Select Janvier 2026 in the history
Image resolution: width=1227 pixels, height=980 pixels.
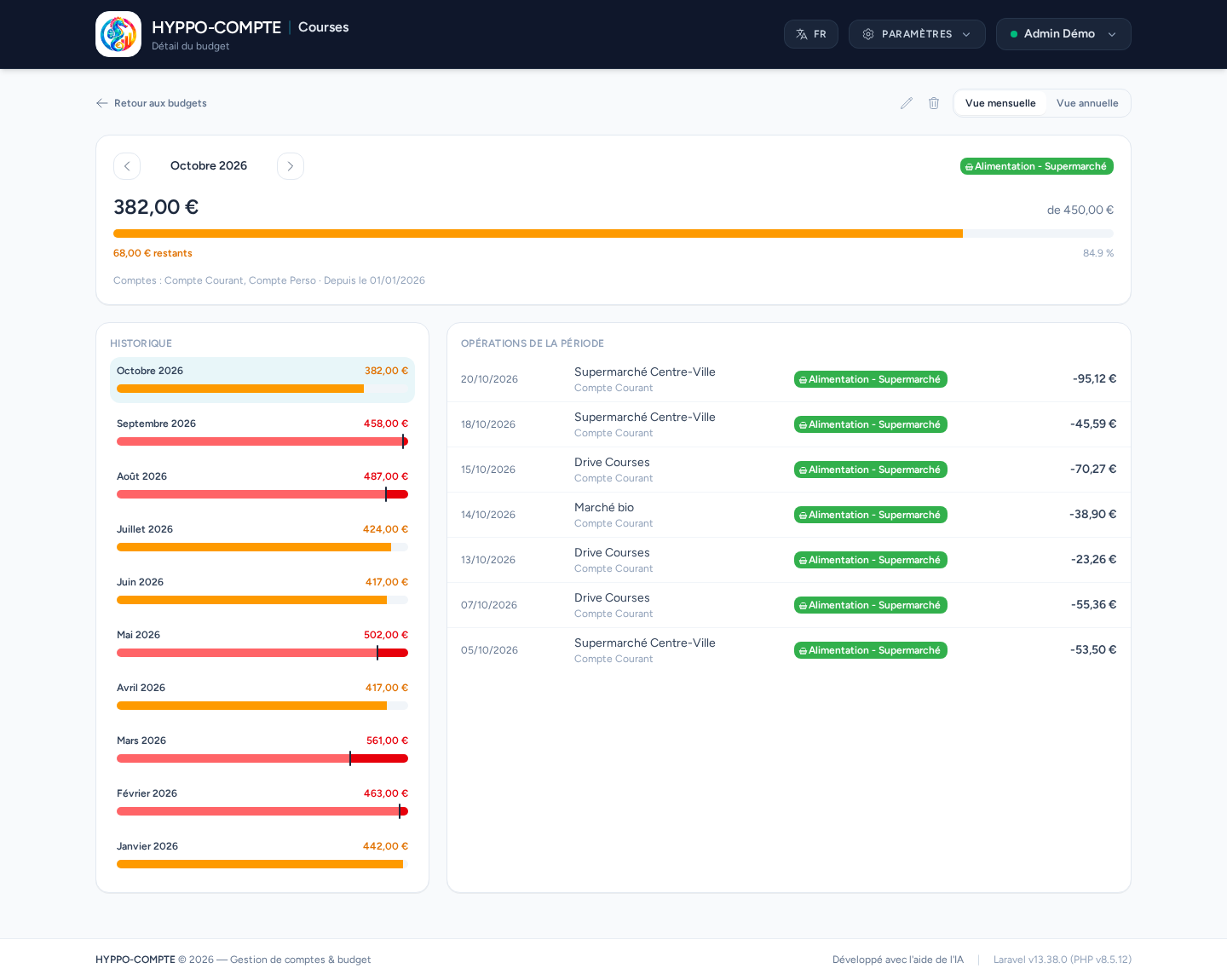tap(262, 856)
